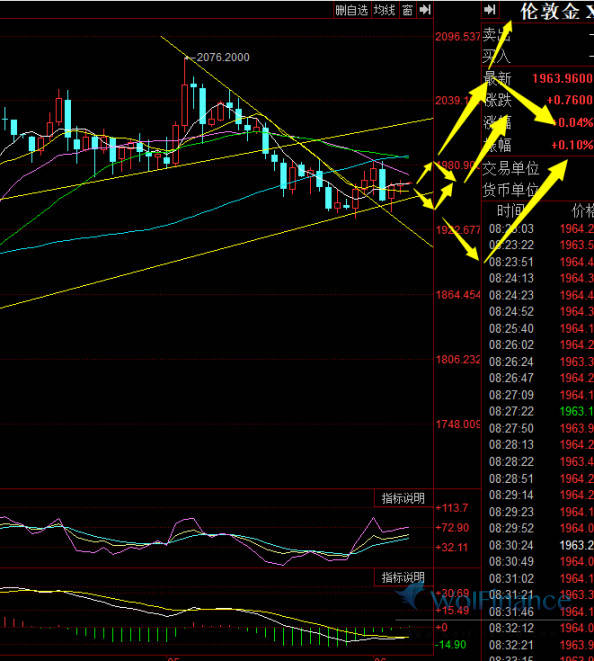Screen dimensions: 594x661
Task: Click the +113.7 indicator axis label
Action: [x=452, y=508]
